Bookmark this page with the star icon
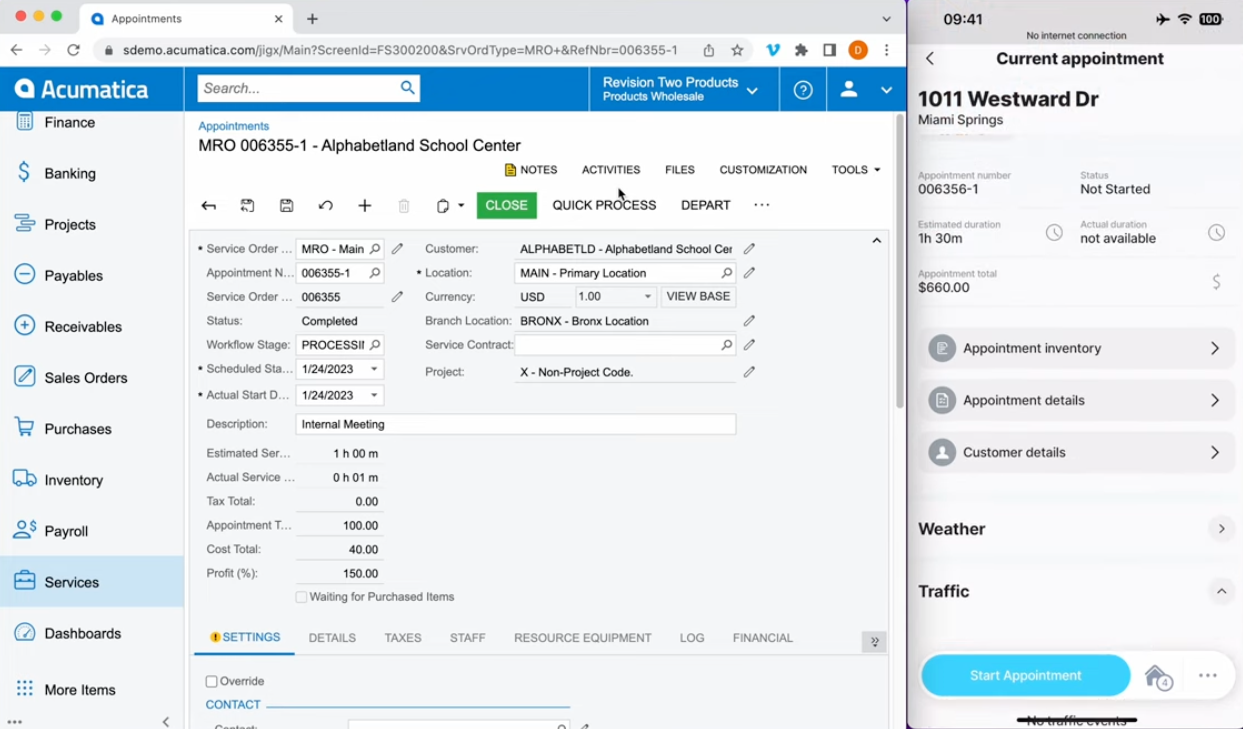1243x729 pixels. tap(737, 50)
